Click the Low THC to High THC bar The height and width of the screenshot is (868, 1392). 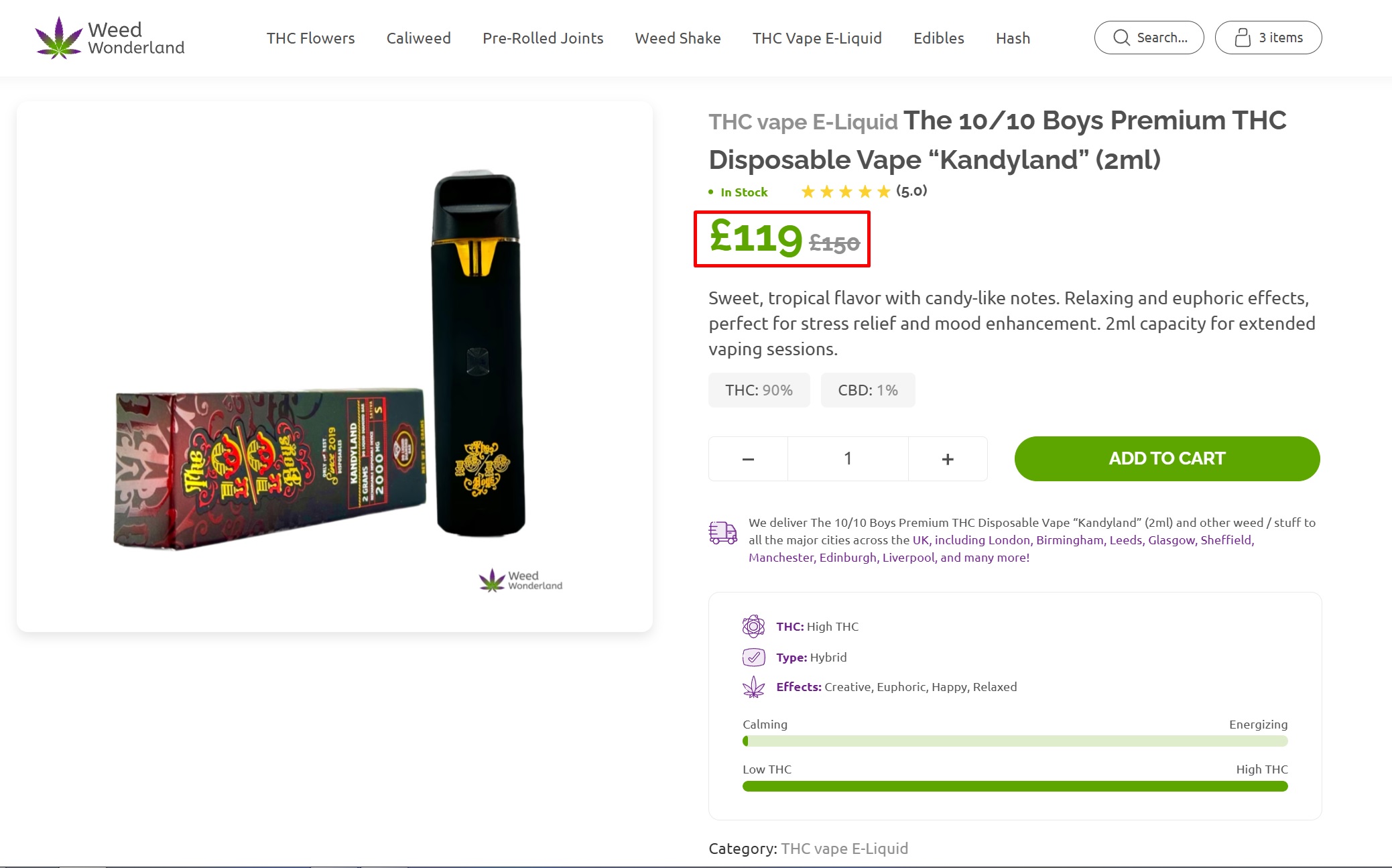coord(1015,786)
